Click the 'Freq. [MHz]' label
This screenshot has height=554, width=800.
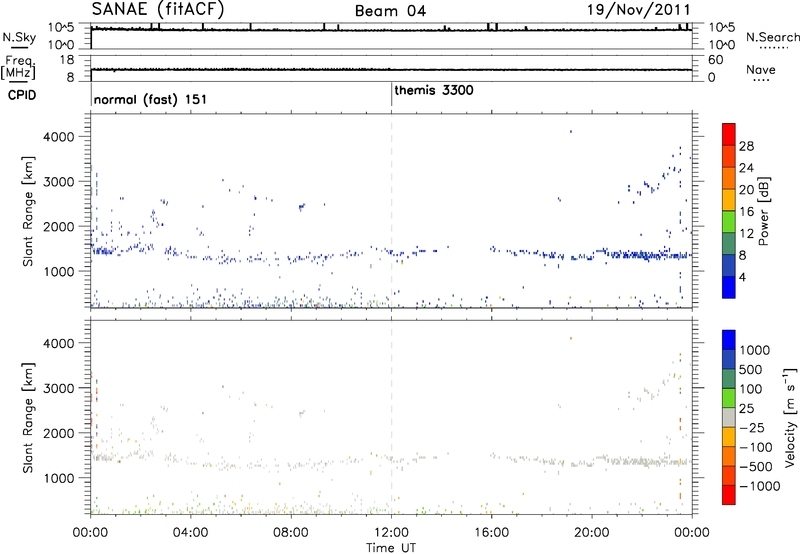tap(18, 67)
